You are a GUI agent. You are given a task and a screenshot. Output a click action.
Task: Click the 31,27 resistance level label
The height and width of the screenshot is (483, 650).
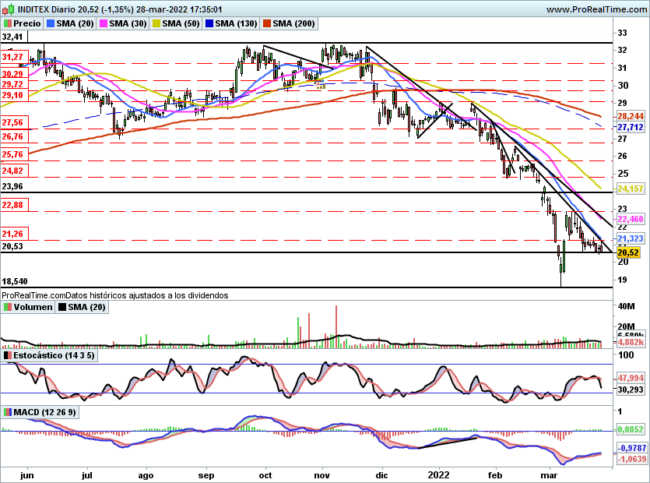pos(13,57)
